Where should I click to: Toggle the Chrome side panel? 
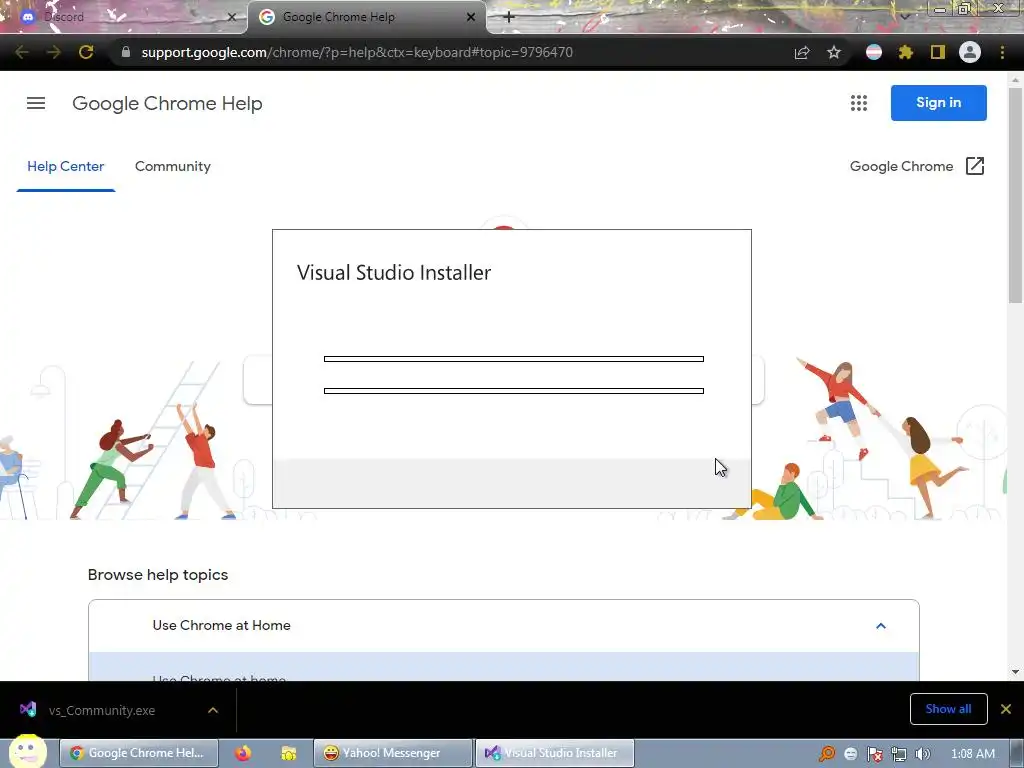tap(938, 52)
